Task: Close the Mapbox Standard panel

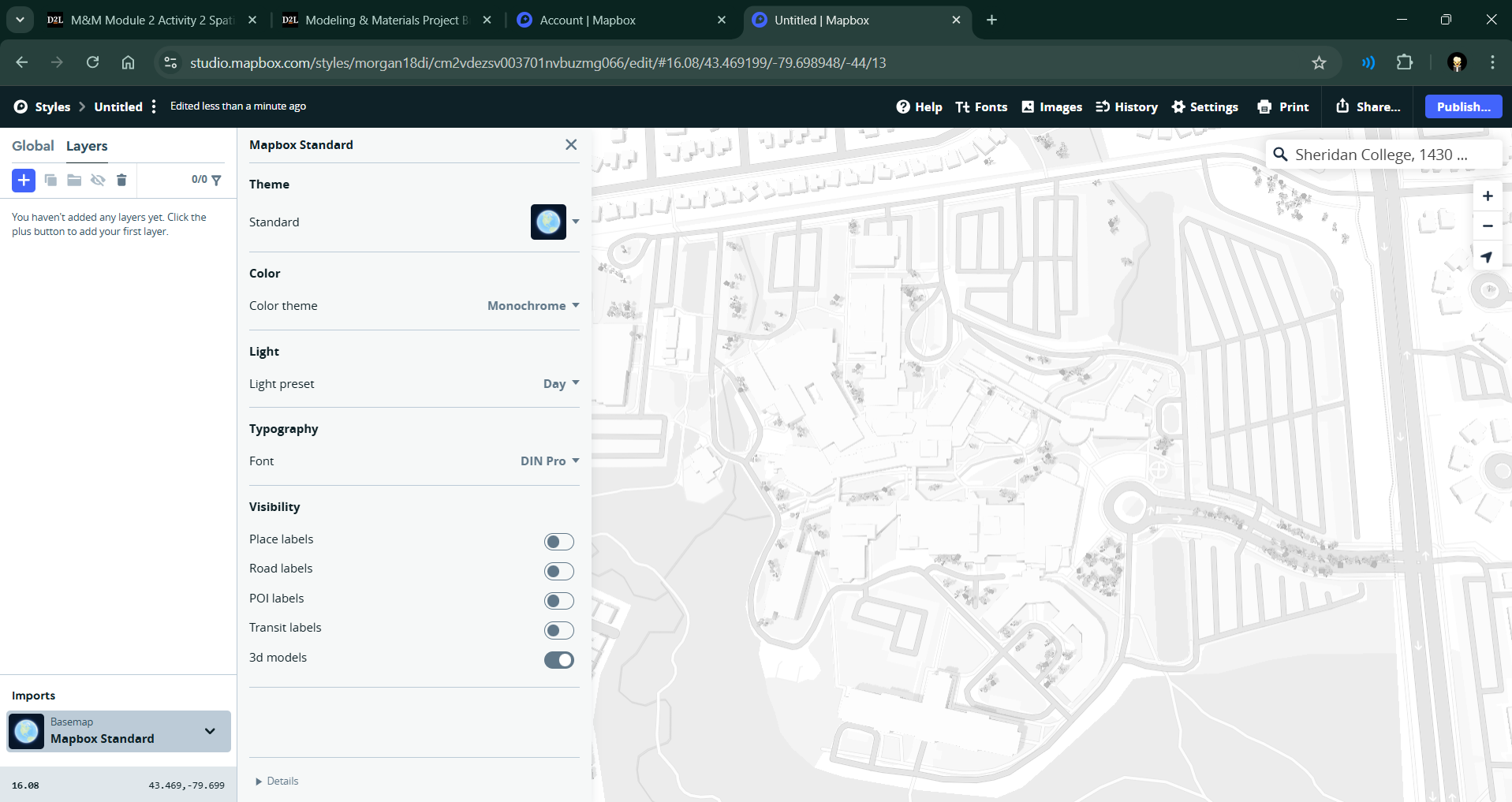Action: pos(571,145)
